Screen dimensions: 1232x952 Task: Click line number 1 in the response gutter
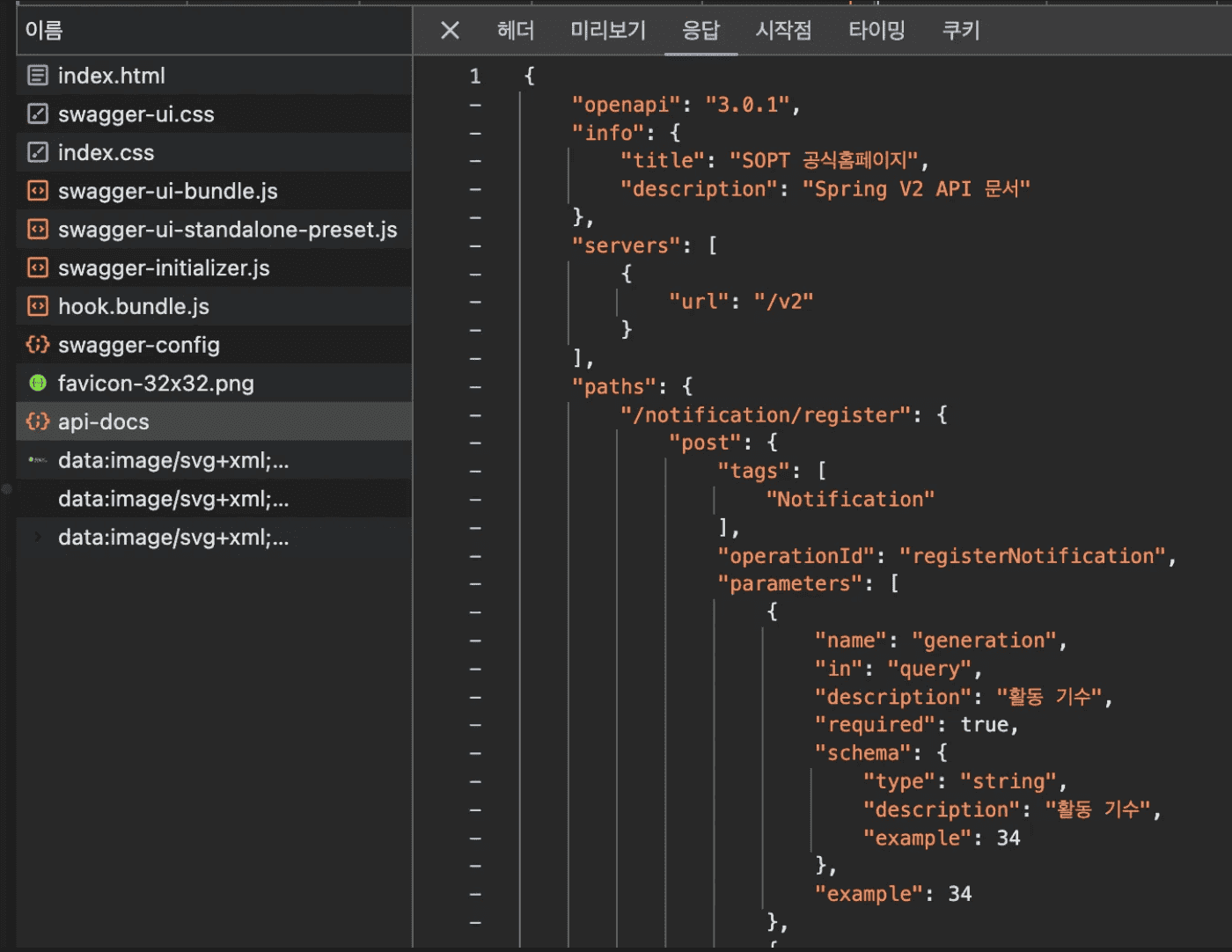[x=475, y=77]
